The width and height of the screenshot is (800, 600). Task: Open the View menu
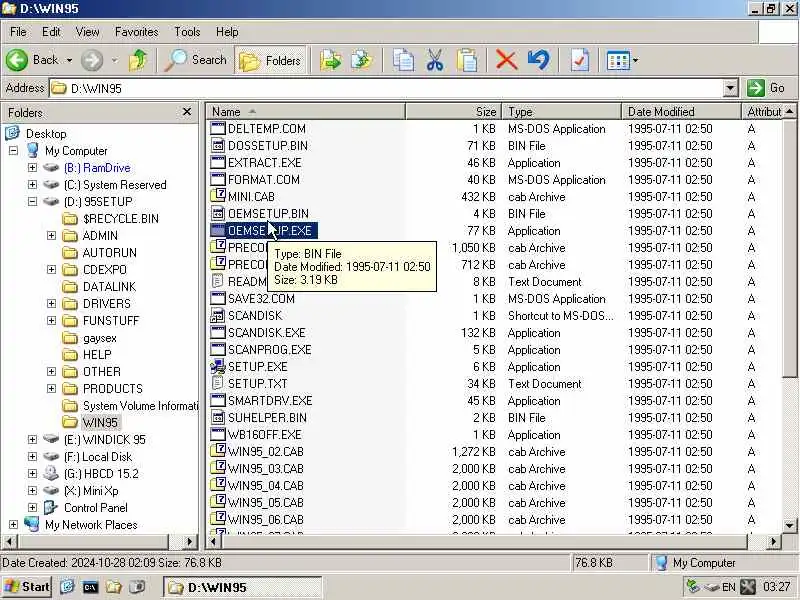click(x=88, y=32)
